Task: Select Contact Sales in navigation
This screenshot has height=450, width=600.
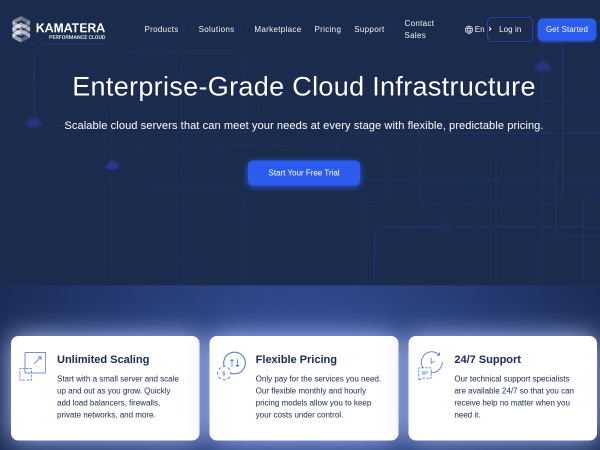Action: (x=419, y=29)
